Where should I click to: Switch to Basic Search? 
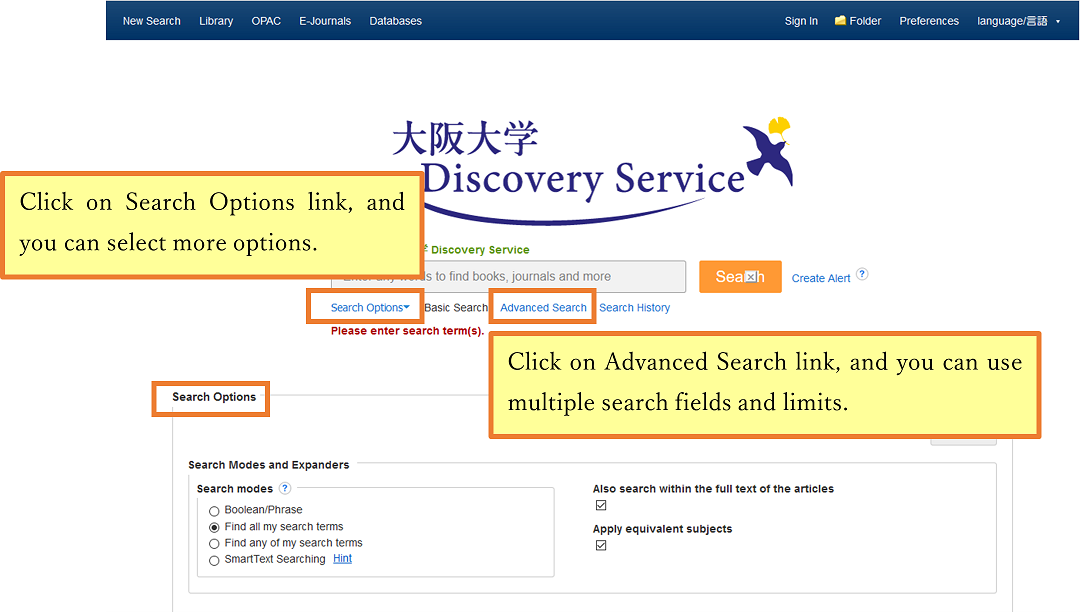tap(456, 308)
